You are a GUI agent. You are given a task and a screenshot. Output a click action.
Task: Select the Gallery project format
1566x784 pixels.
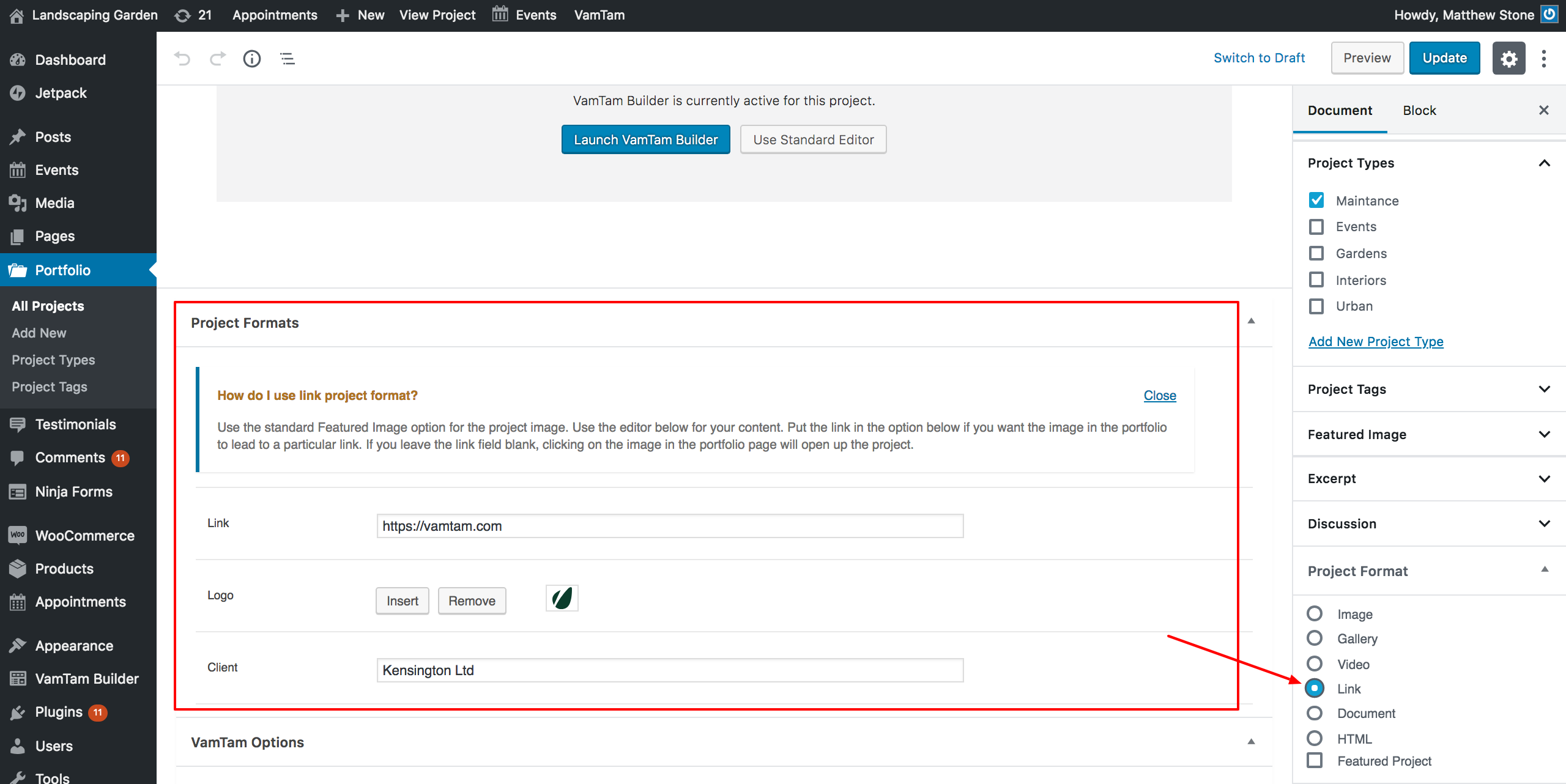(x=1315, y=638)
